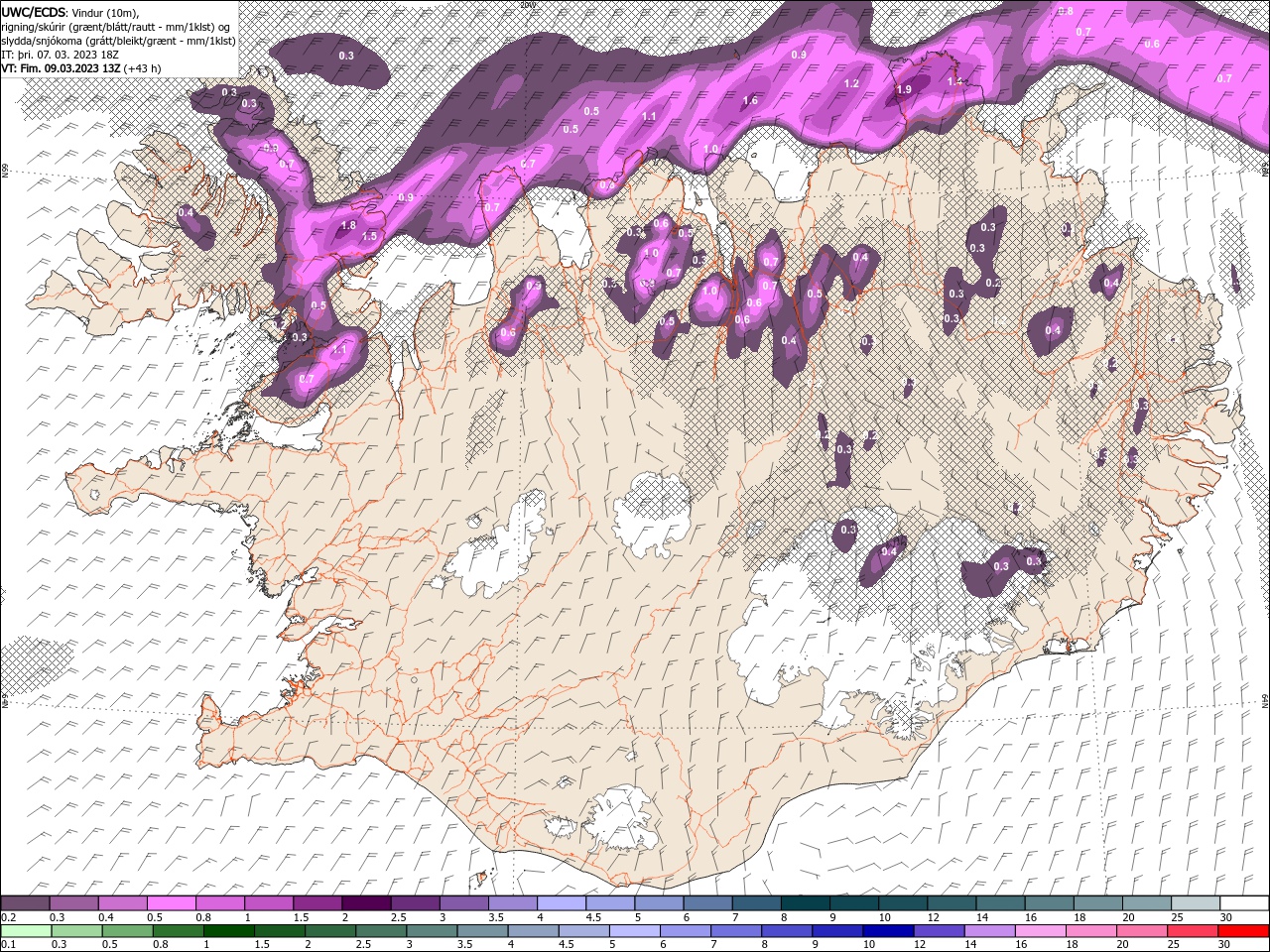Click the bright red rain swatch at 30
1270x952 pixels.
(1244, 931)
